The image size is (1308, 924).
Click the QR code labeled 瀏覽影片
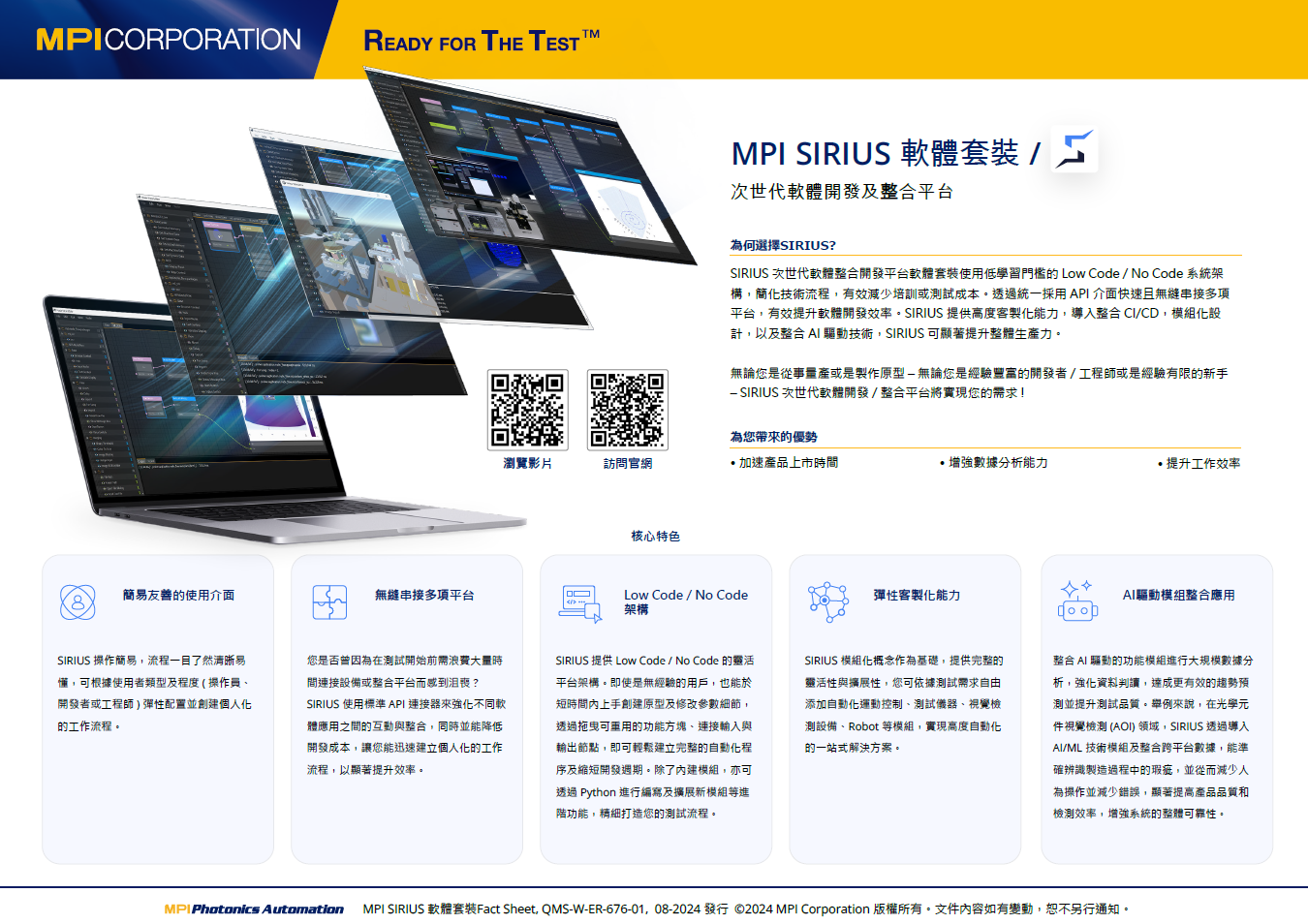pyautogui.click(x=527, y=410)
